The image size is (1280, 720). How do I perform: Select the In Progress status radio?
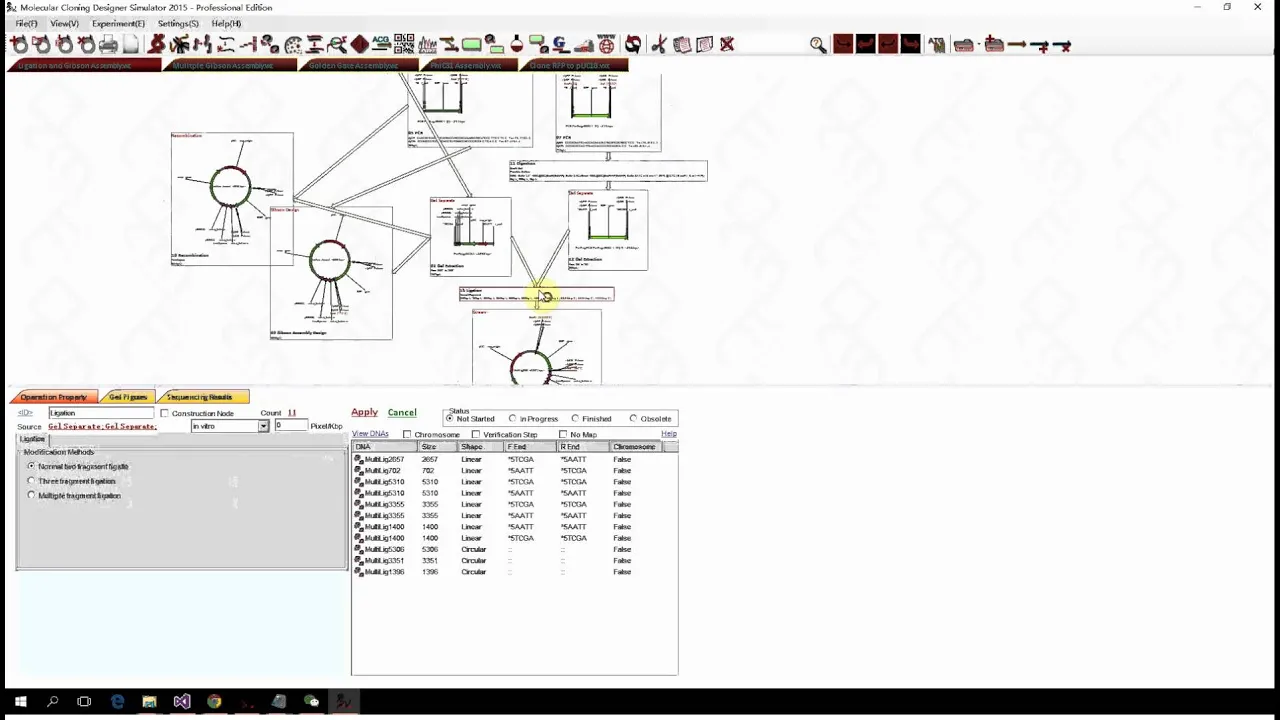[x=513, y=419]
